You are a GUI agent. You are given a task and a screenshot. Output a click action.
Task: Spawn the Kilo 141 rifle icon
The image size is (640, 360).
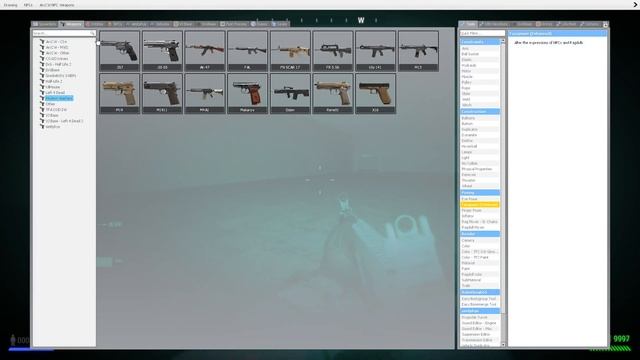tap(376, 51)
